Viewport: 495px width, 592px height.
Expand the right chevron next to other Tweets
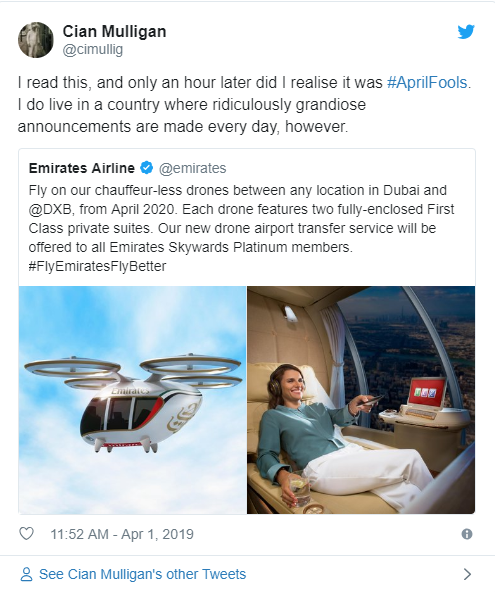(467, 574)
